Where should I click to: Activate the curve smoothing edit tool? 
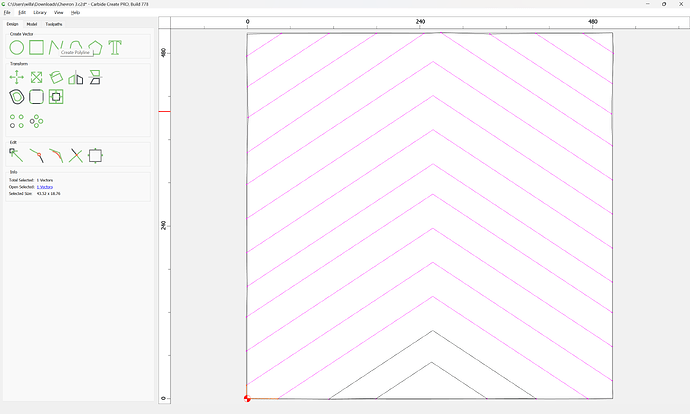(x=56, y=155)
